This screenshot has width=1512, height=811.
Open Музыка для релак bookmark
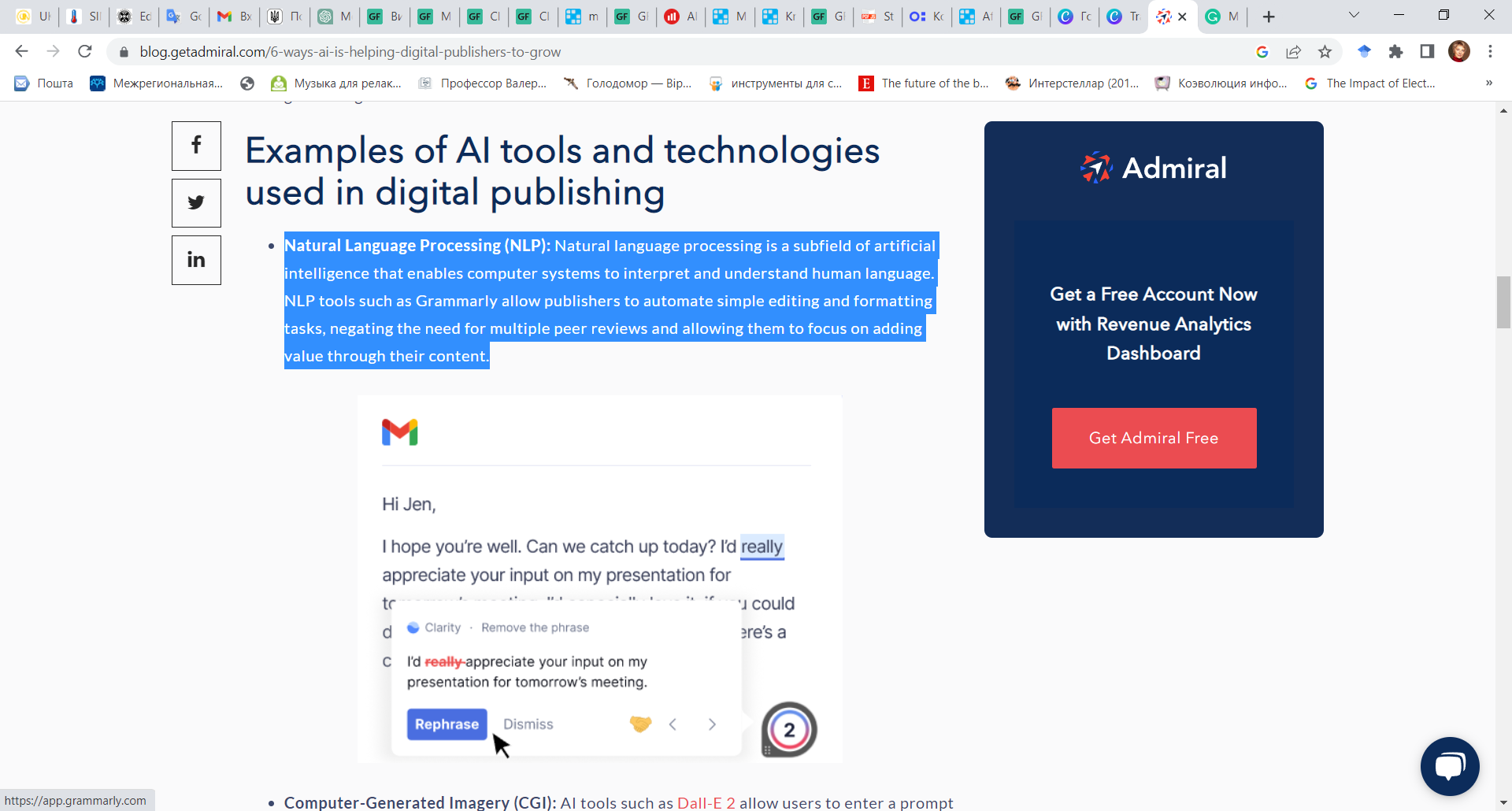click(x=336, y=83)
